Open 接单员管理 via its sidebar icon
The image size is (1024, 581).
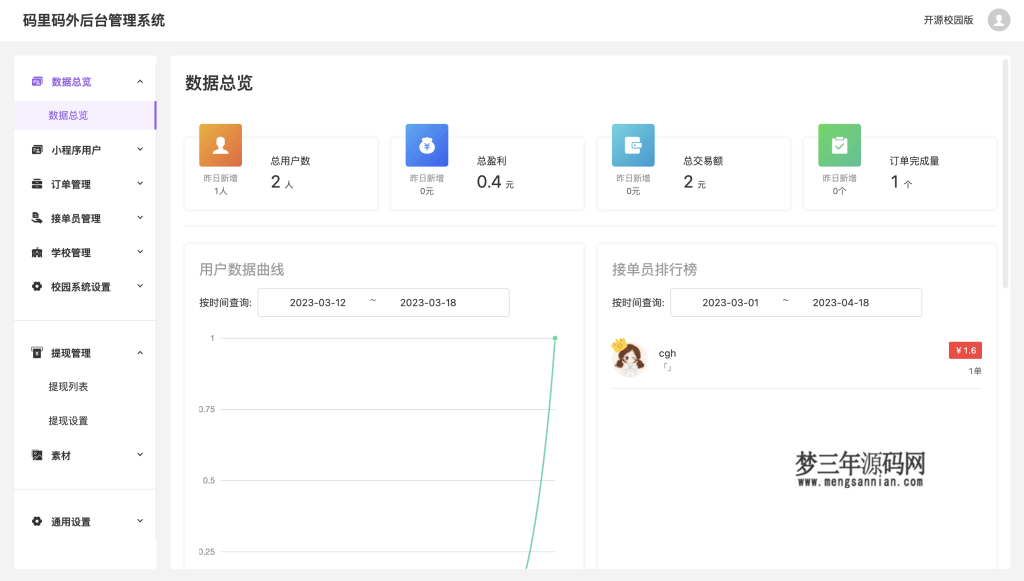tap(38, 217)
